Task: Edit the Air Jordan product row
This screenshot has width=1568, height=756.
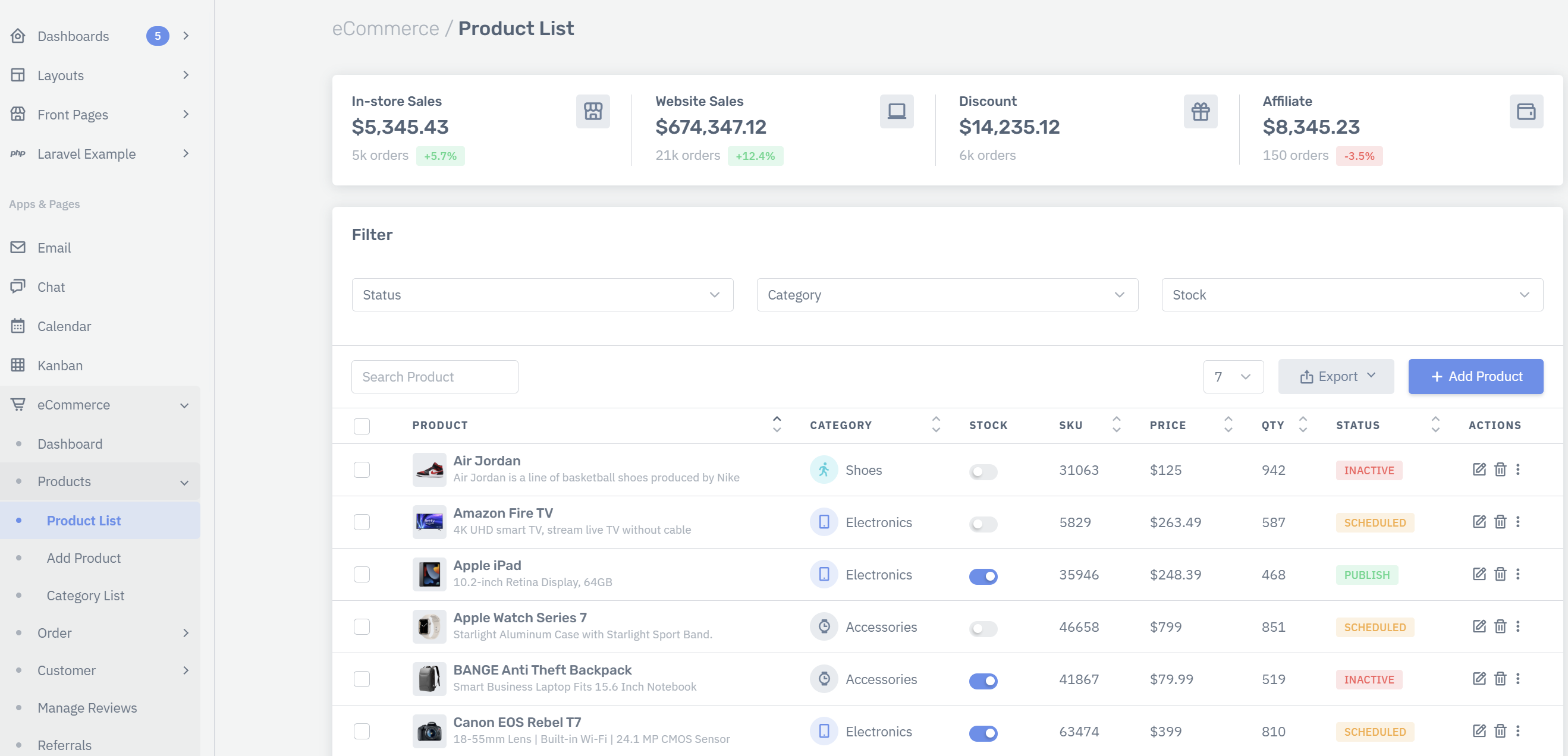Action: point(1479,469)
